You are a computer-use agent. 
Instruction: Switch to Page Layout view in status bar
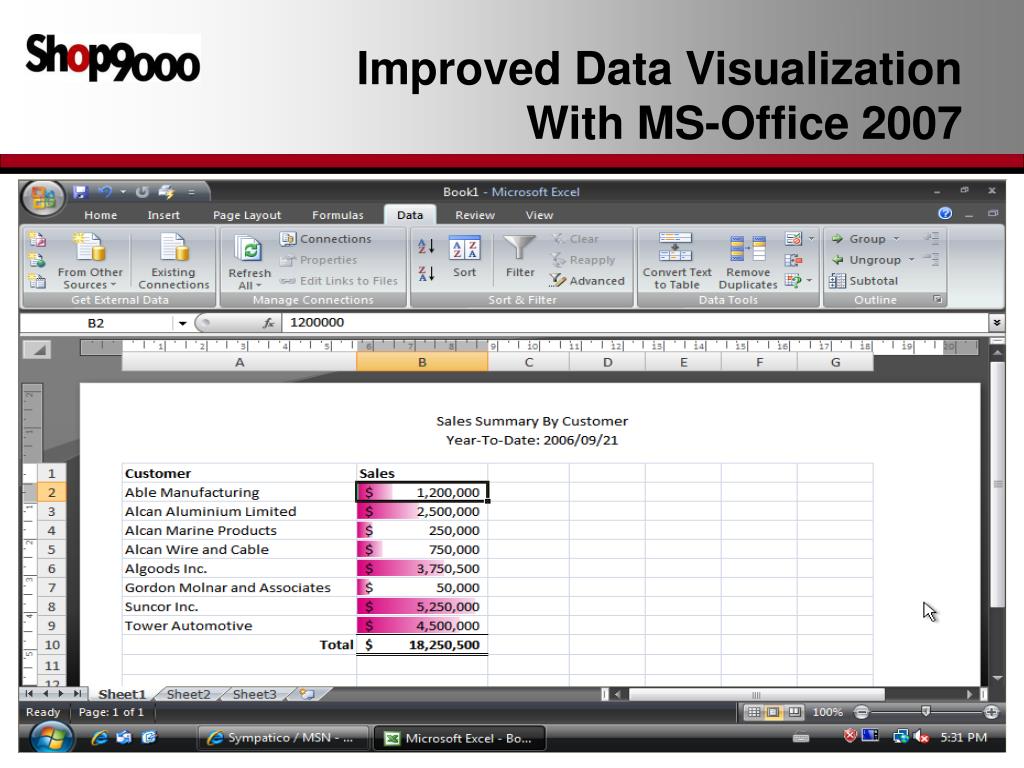click(773, 712)
